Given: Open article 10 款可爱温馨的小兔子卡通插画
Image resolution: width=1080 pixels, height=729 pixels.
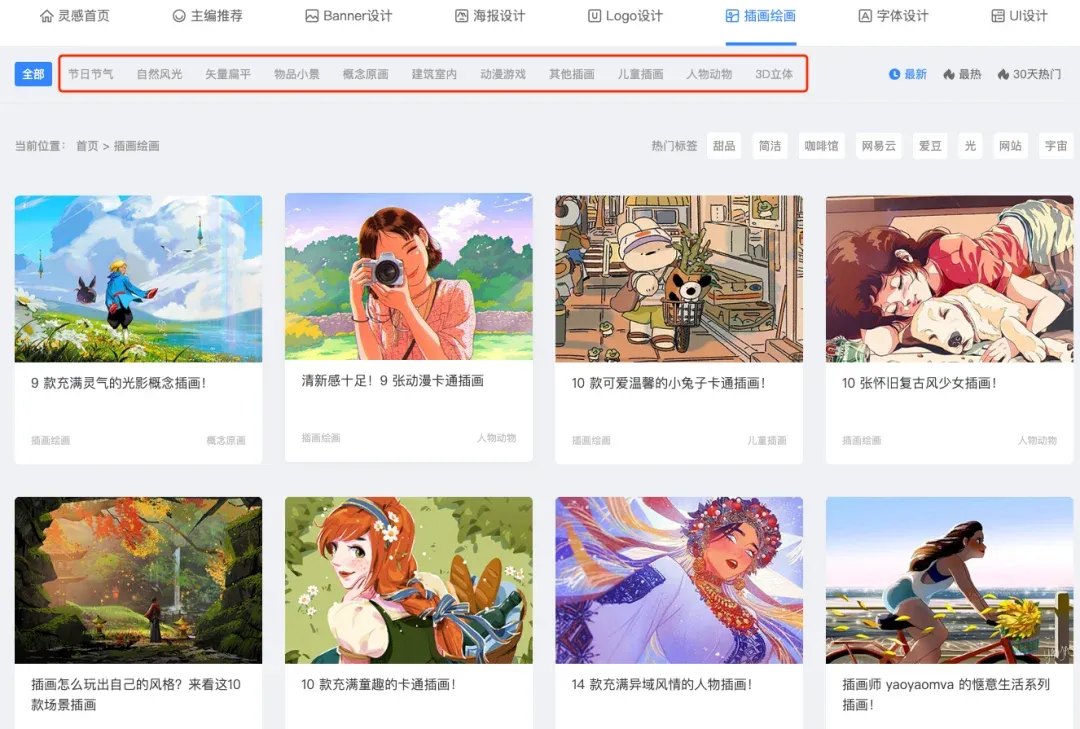Looking at the screenshot, I should tap(669, 383).
